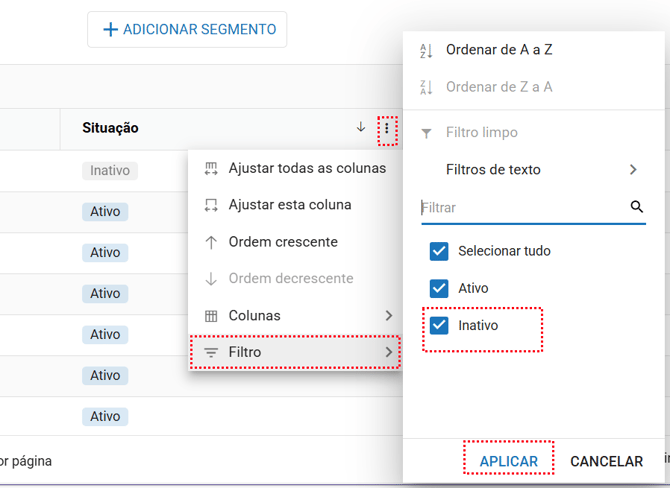
Task: Click the Ordenar de Z a A icon
Action: 427,87
